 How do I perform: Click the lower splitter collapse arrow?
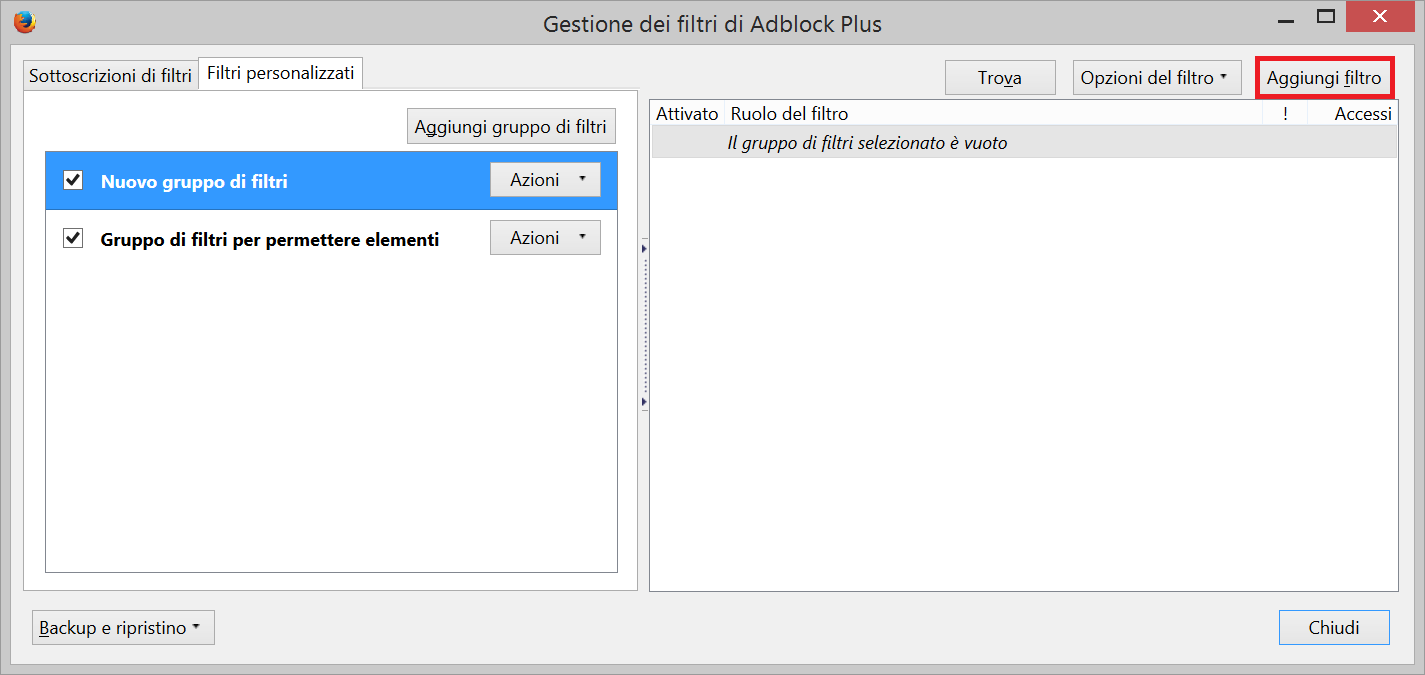pos(644,402)
